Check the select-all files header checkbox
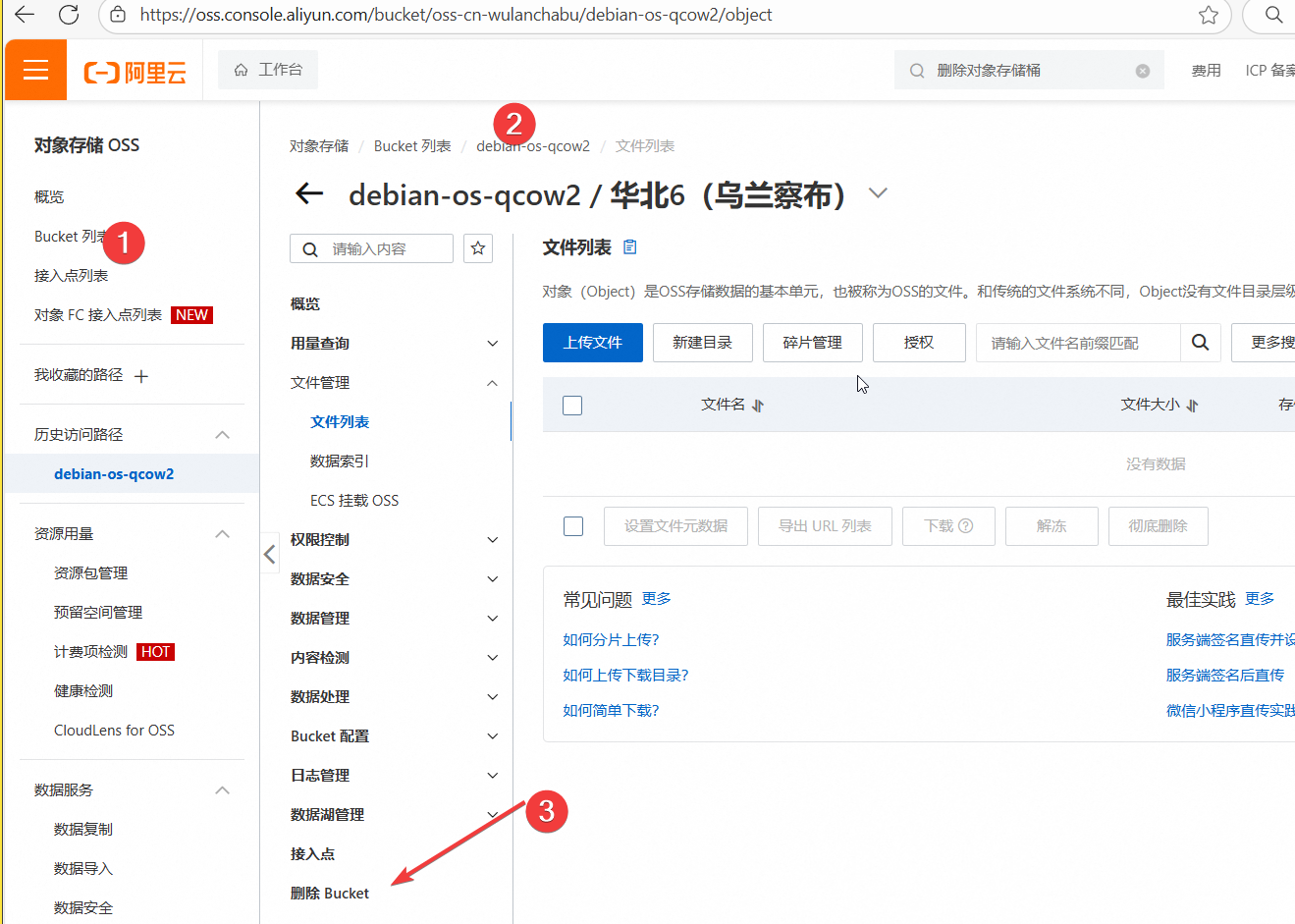Viewport: 1295px width, 924px height. click(x=572, y=406)
